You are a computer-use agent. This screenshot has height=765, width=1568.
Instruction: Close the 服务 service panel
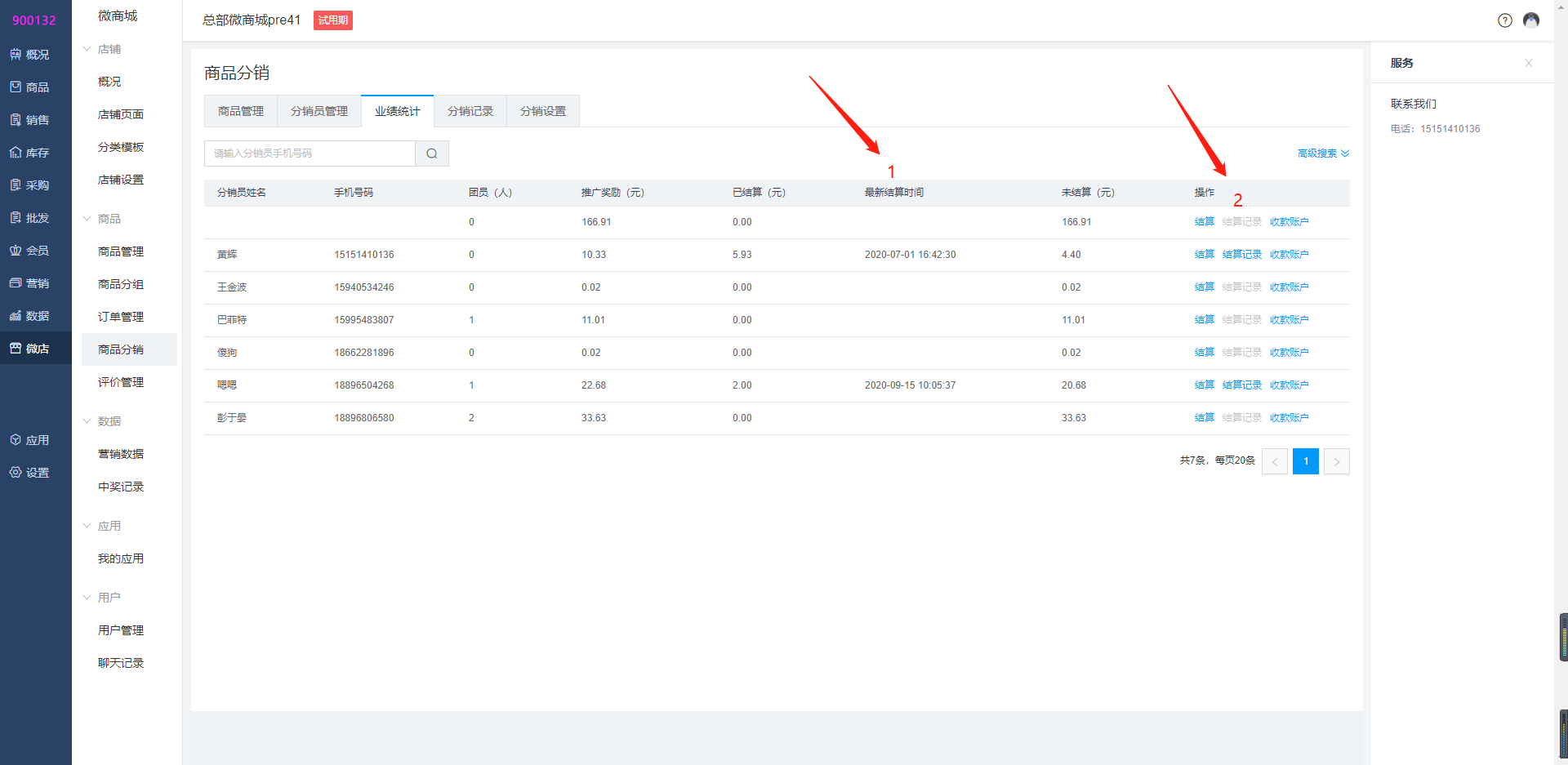click(1528, 63)
